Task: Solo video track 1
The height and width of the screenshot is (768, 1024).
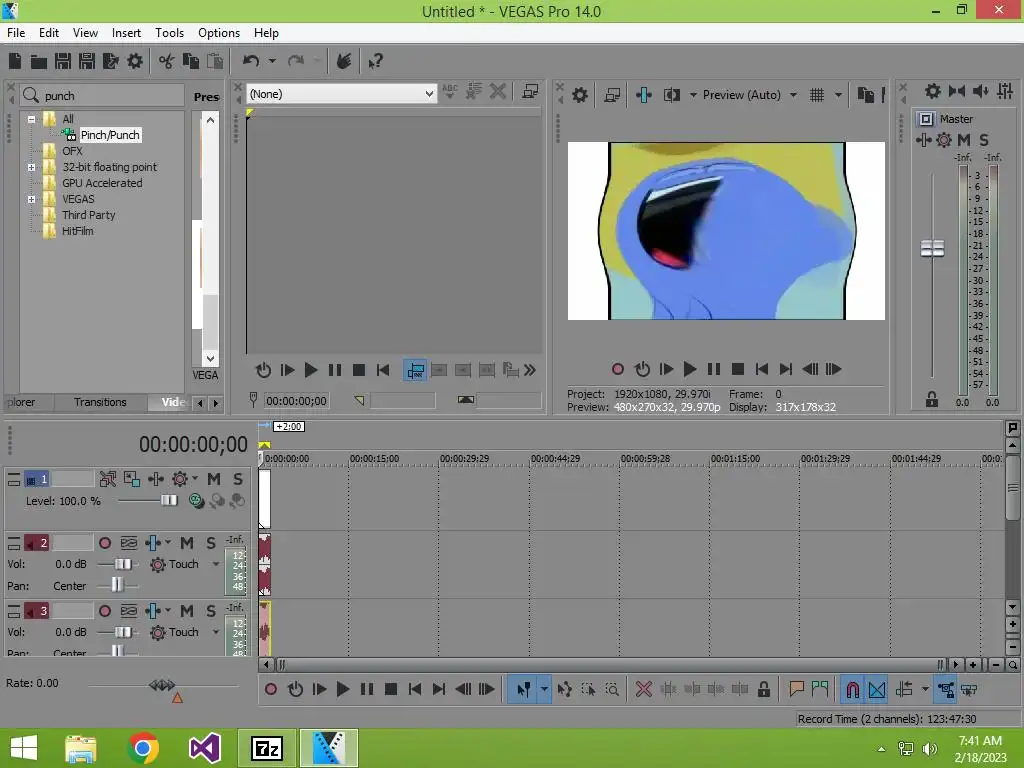Action: pos(238,479)
